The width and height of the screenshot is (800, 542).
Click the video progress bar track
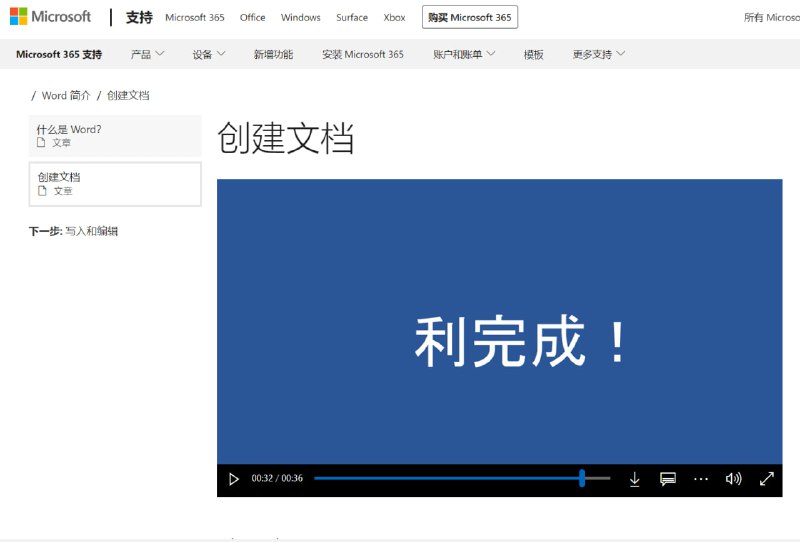[x=462, y=478]
